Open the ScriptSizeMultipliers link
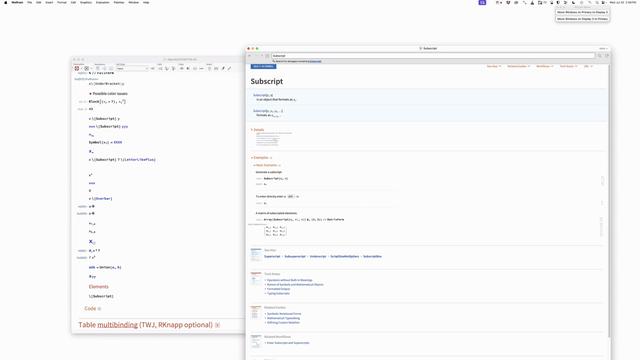640x360 pixels. 344,256
